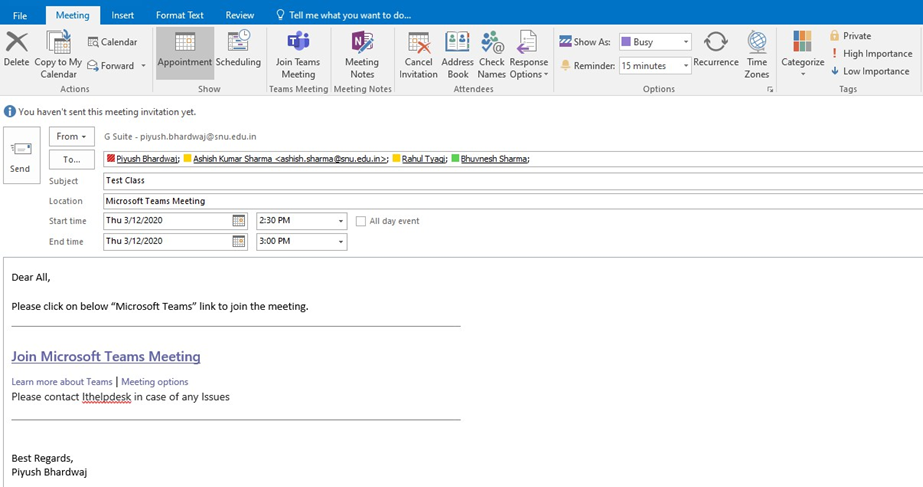Select Ashish Kumar Sharma recipient
The width and height of the screenshot is (923, 487).
(x=290, y=158)
